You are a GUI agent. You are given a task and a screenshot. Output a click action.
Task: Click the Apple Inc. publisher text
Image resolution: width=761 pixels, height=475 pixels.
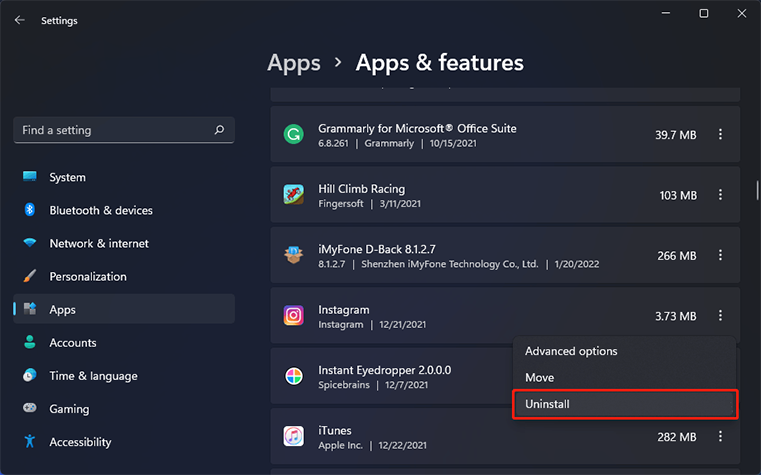(340, 445)
